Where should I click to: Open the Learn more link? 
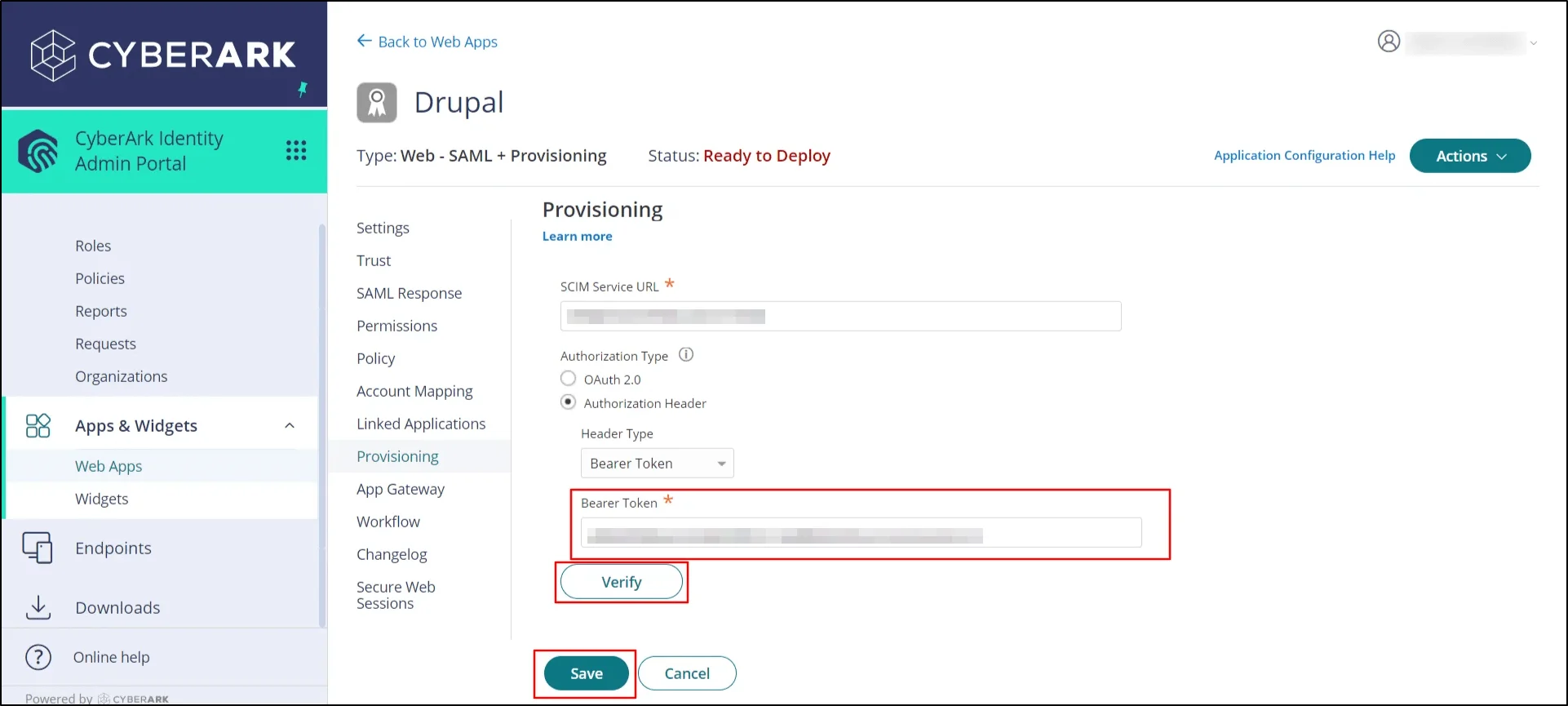coord(578,236)
